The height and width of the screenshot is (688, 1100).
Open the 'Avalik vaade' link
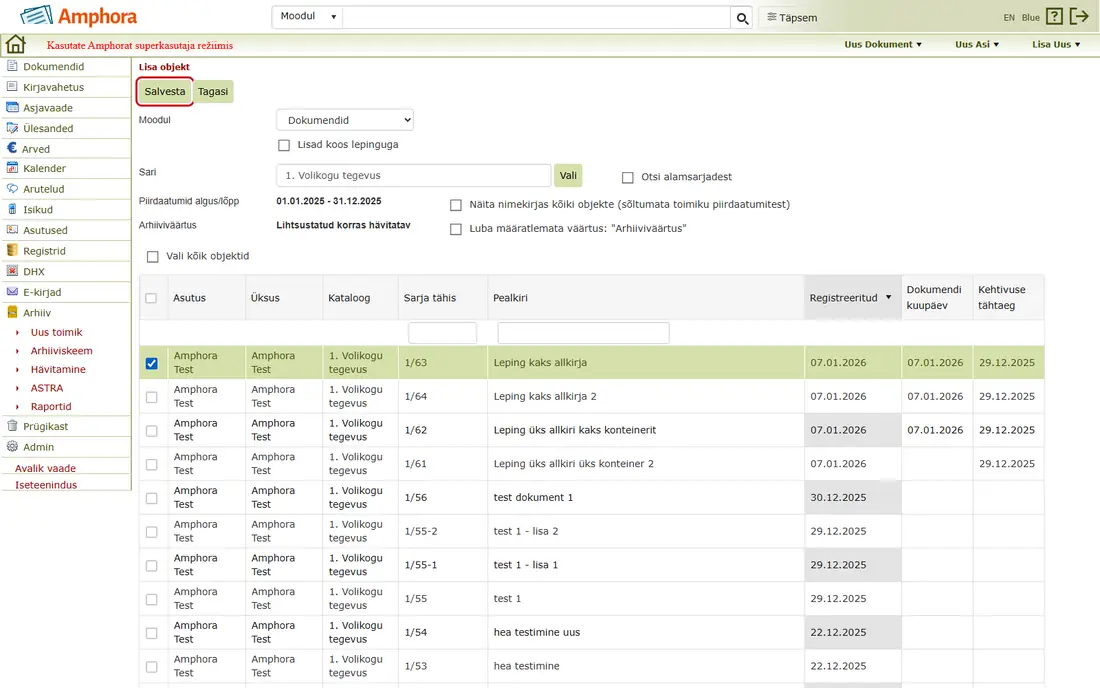pyautogui.click(x=46, y=468)
